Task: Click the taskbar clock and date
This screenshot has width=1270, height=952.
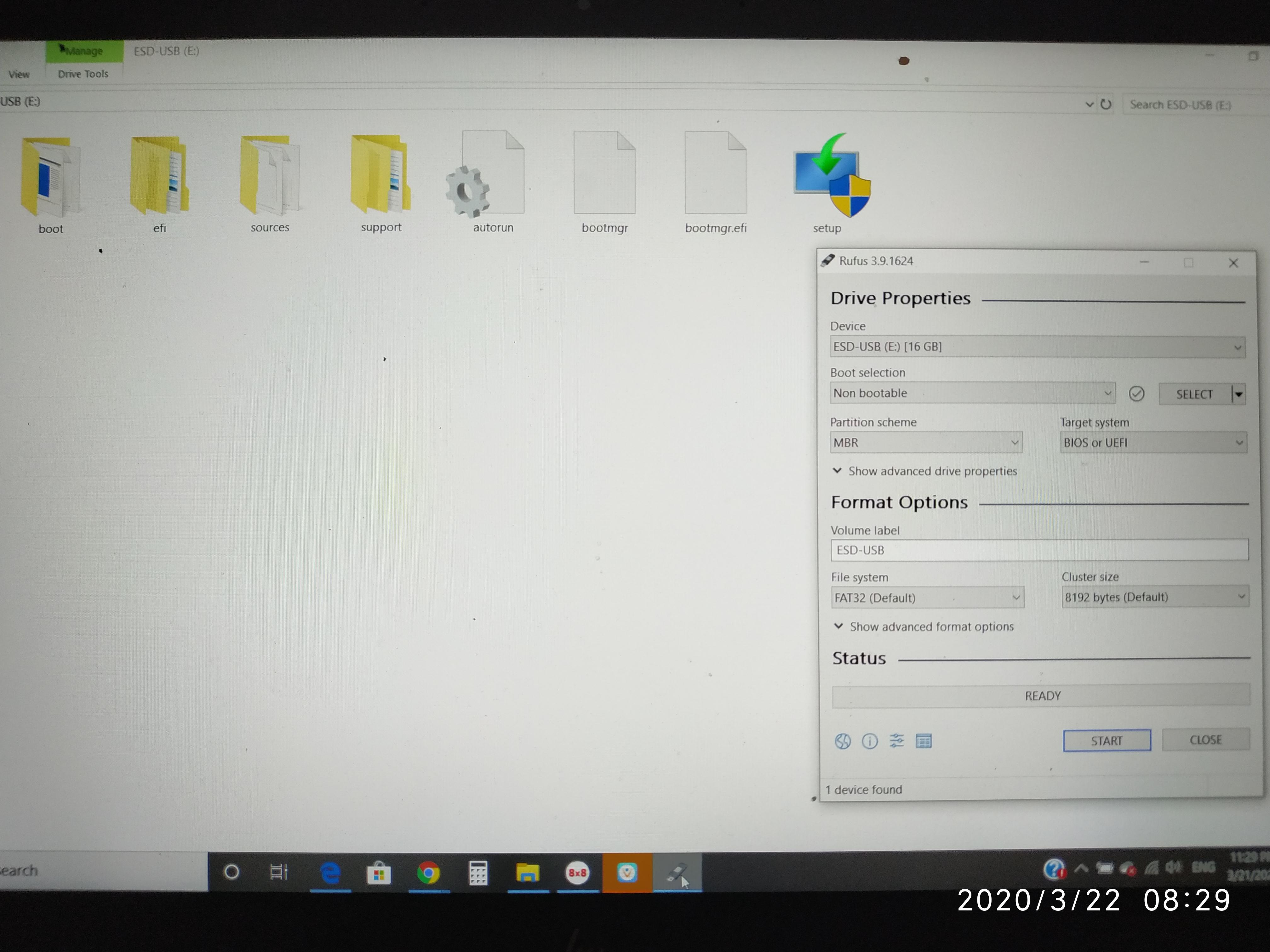Action: coord(1248,866)
